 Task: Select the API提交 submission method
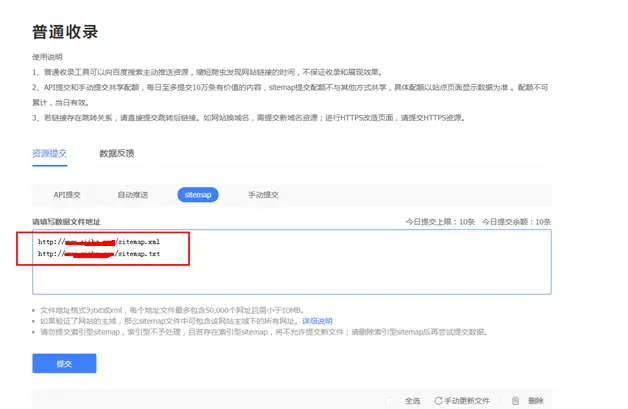67,195
